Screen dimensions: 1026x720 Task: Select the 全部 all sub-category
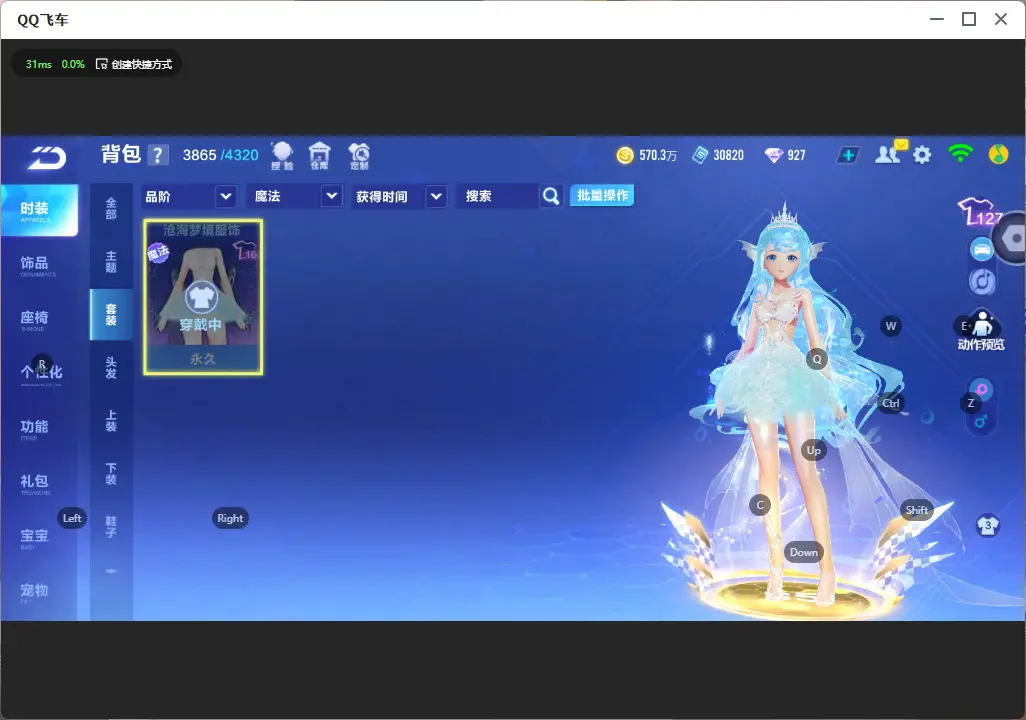pos(111,209)
